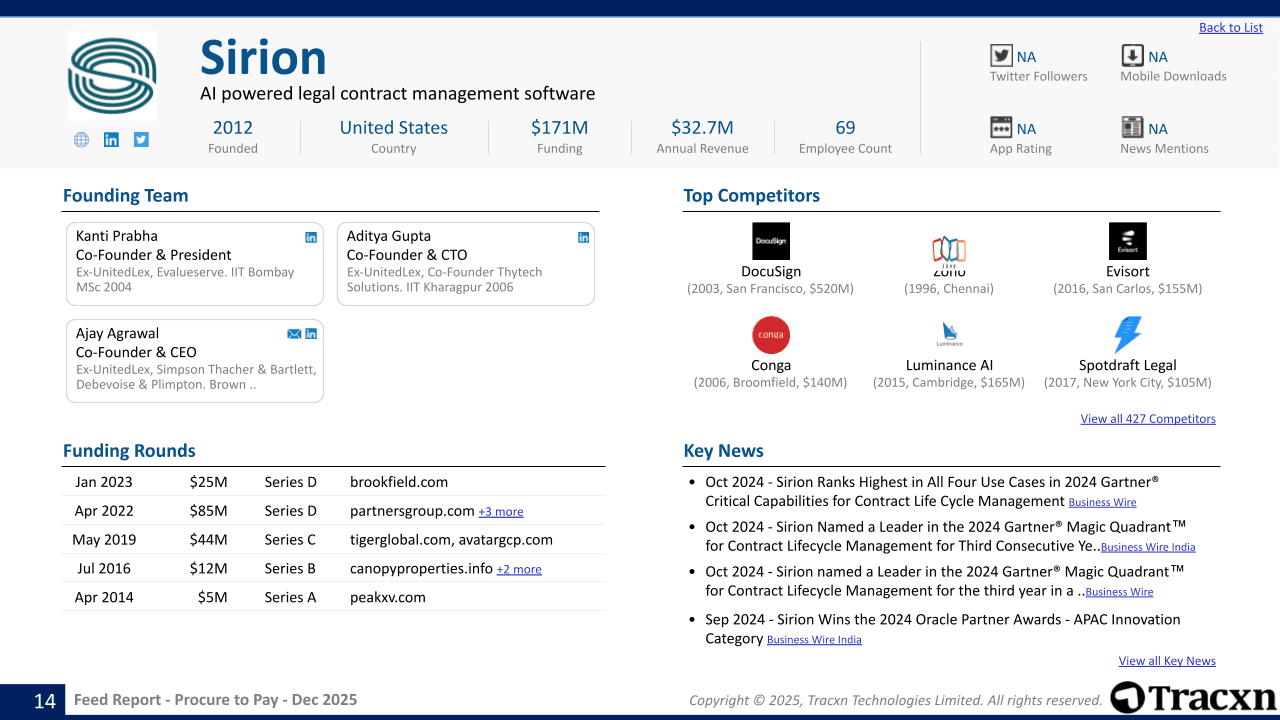Expand '+2 more' investors for Jul 2016
This screenshot has height=720, width=1280.
click(x=519, y=570)
